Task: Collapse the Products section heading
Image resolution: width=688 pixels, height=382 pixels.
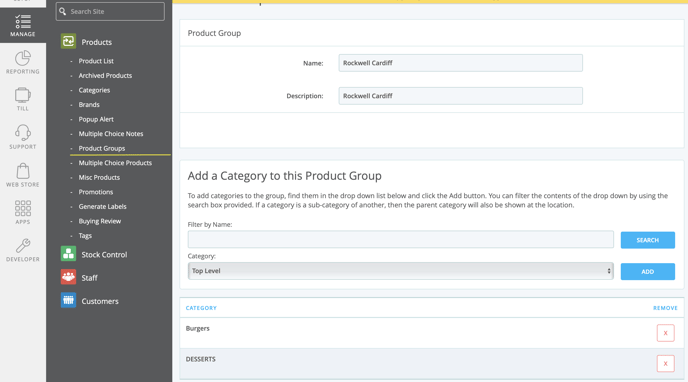Action: point(97,42)
